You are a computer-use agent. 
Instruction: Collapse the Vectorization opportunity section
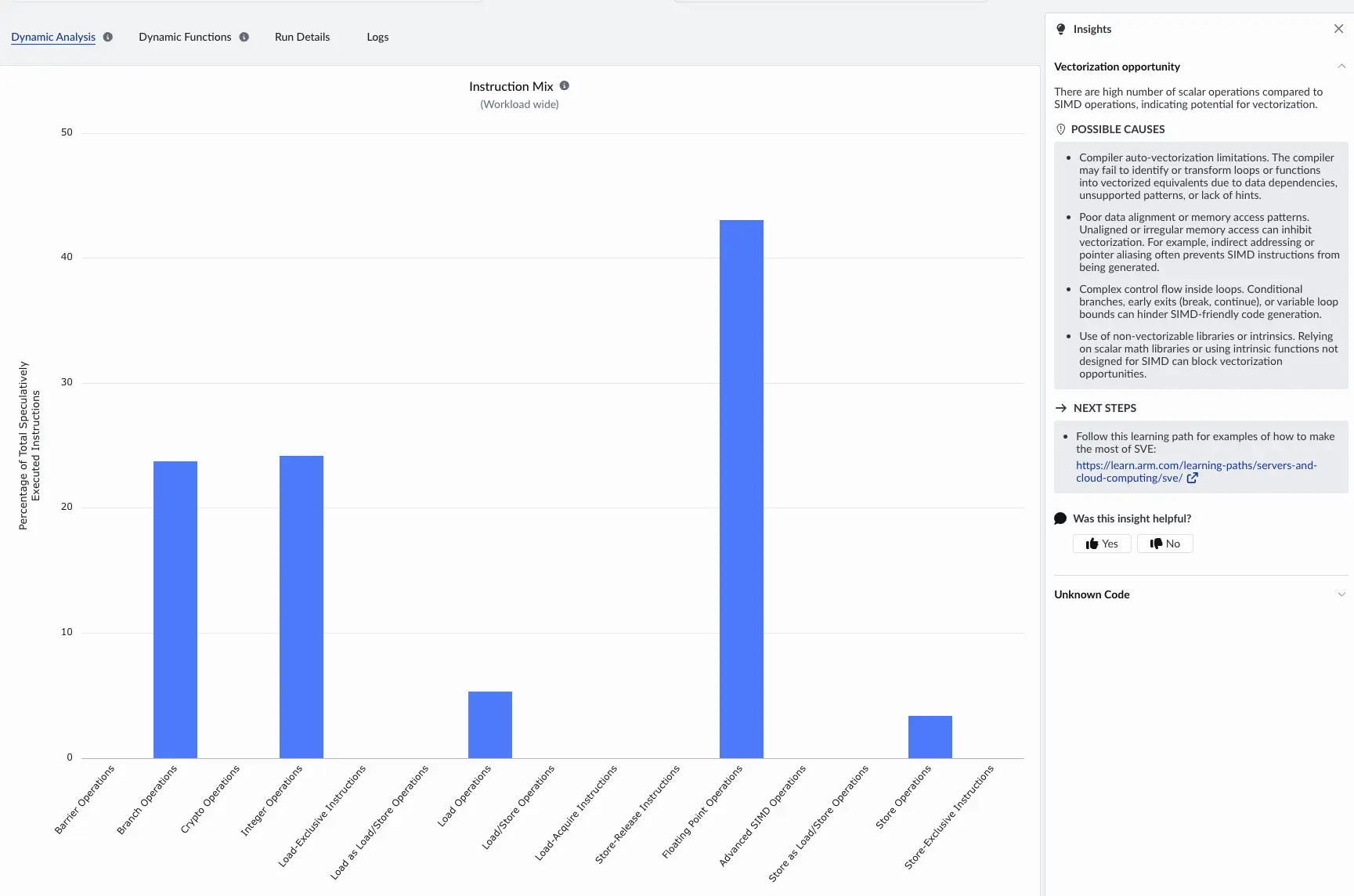tap(1341, 67)
